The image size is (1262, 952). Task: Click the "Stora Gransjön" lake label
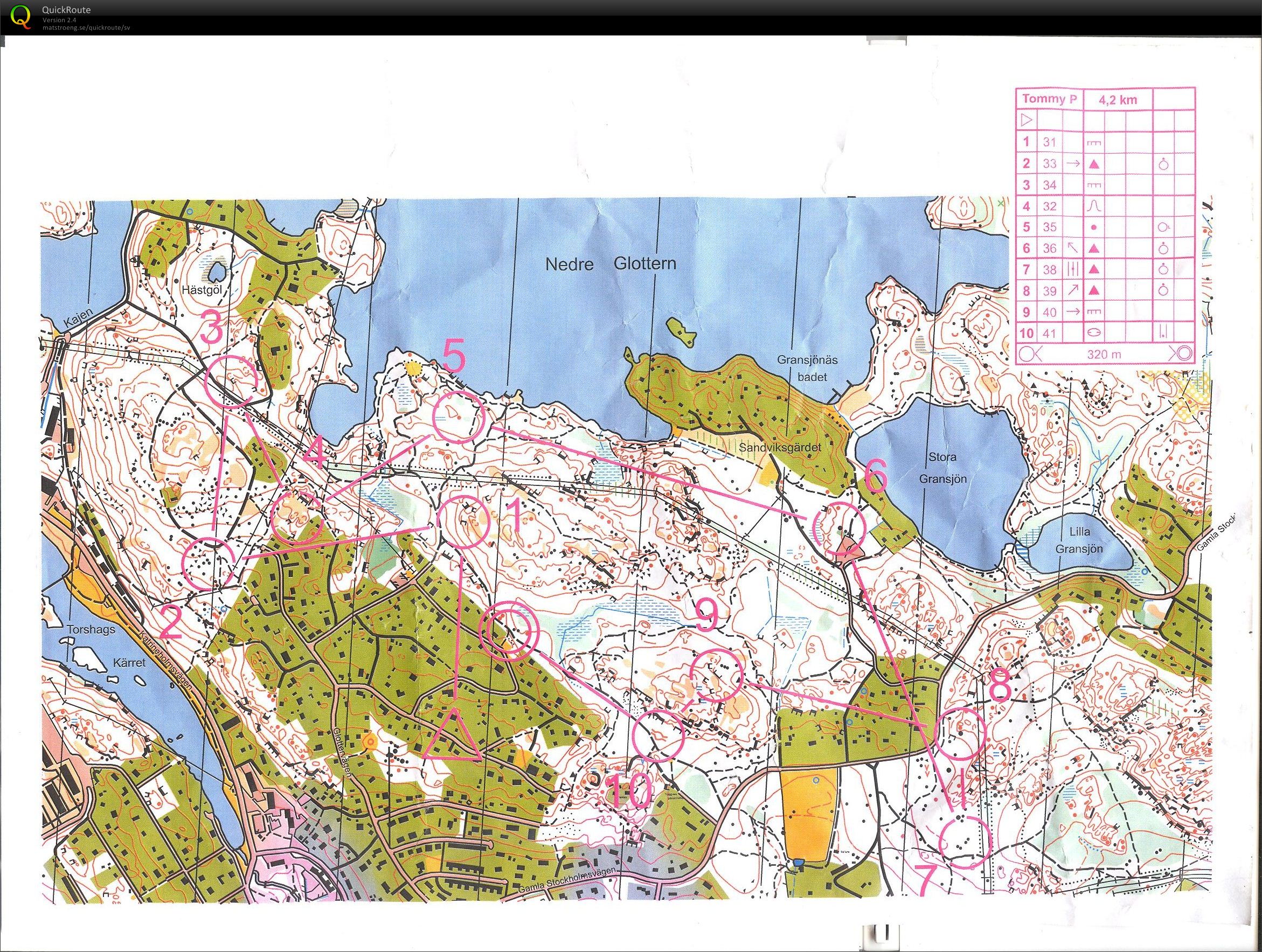coord(942,468)
